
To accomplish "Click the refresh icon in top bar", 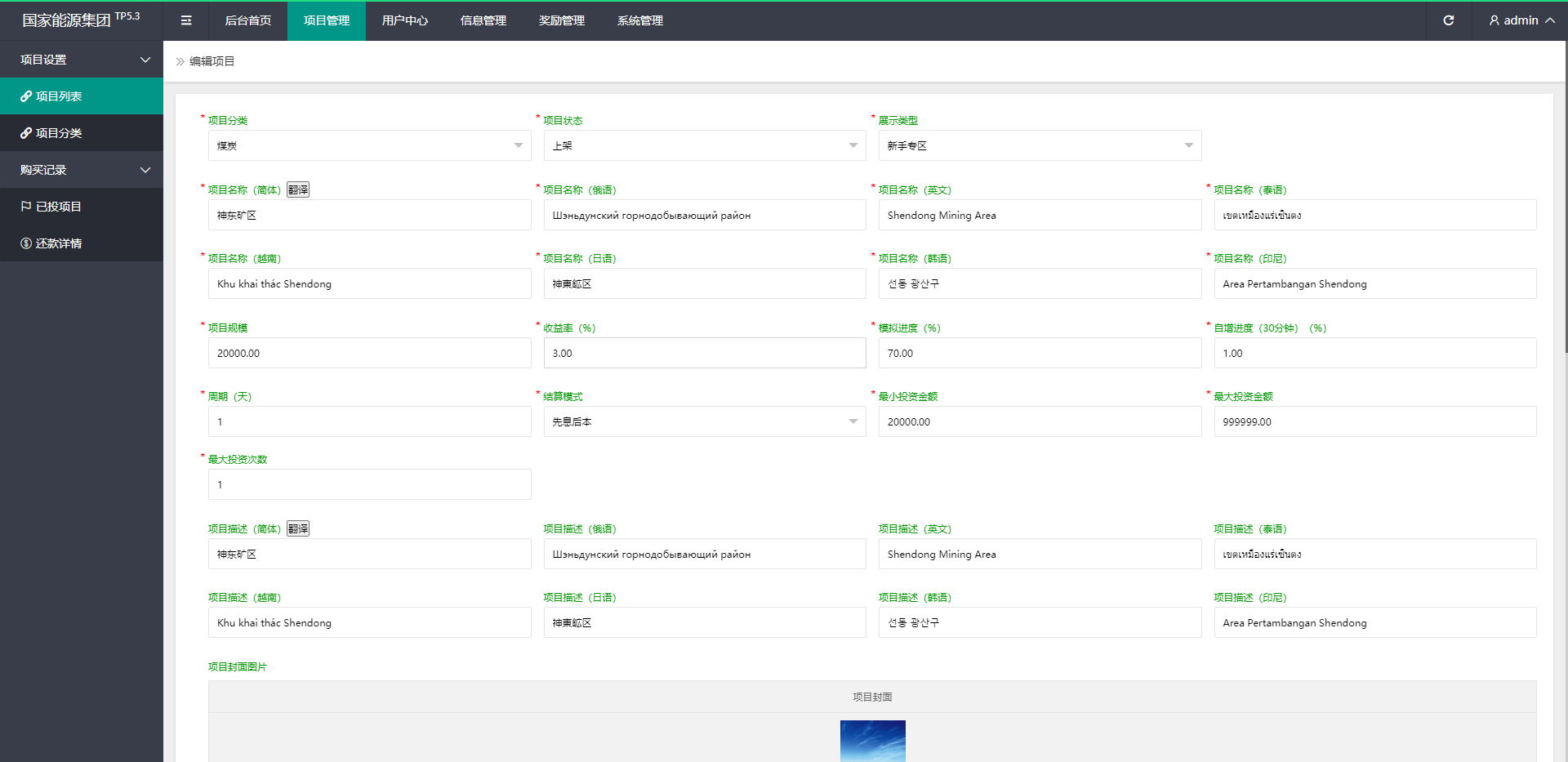I will pos(1448,20).
